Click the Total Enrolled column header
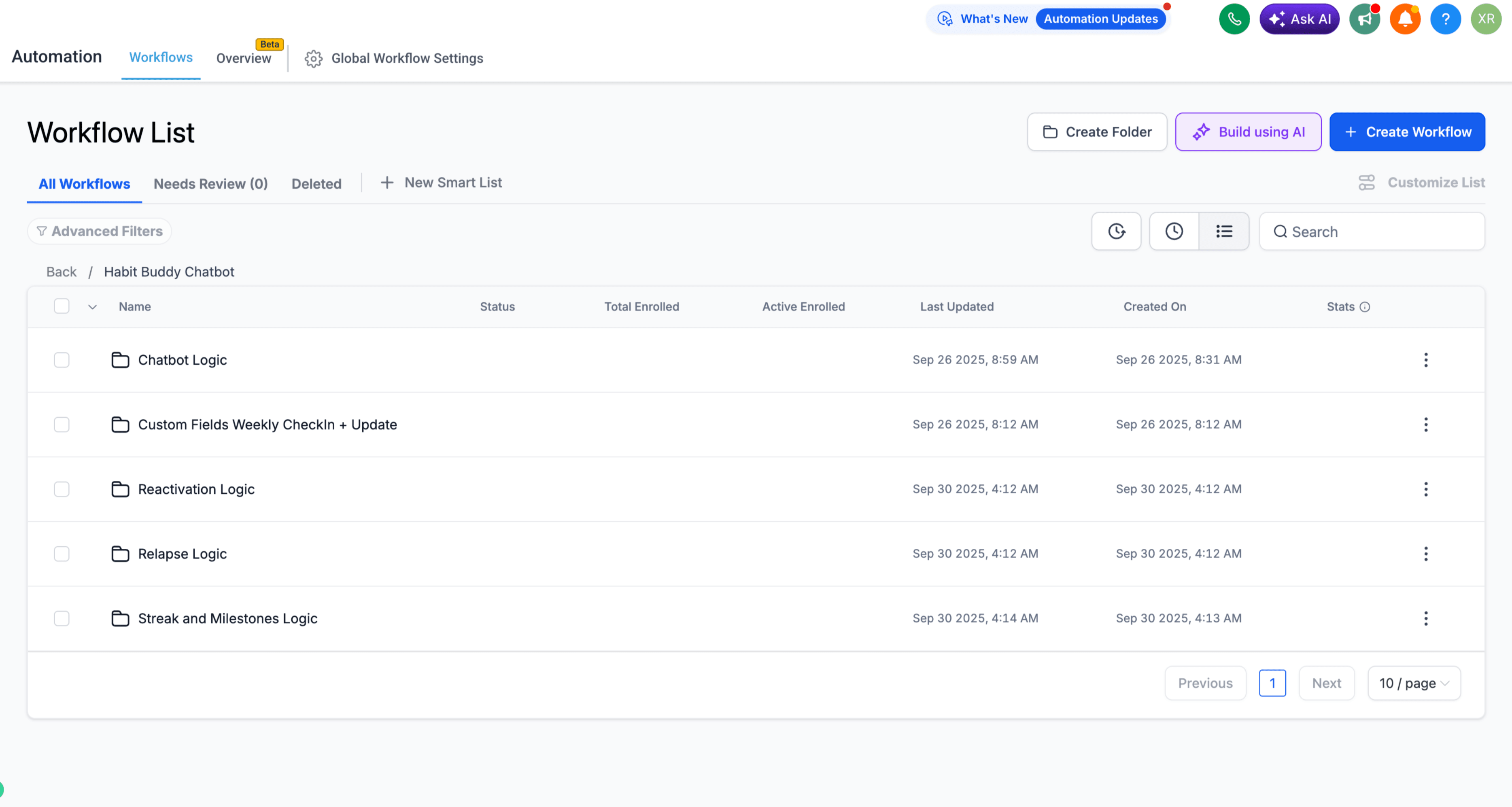The height and width of the screenshot is (807, 1512). click(x=641, y=307)
